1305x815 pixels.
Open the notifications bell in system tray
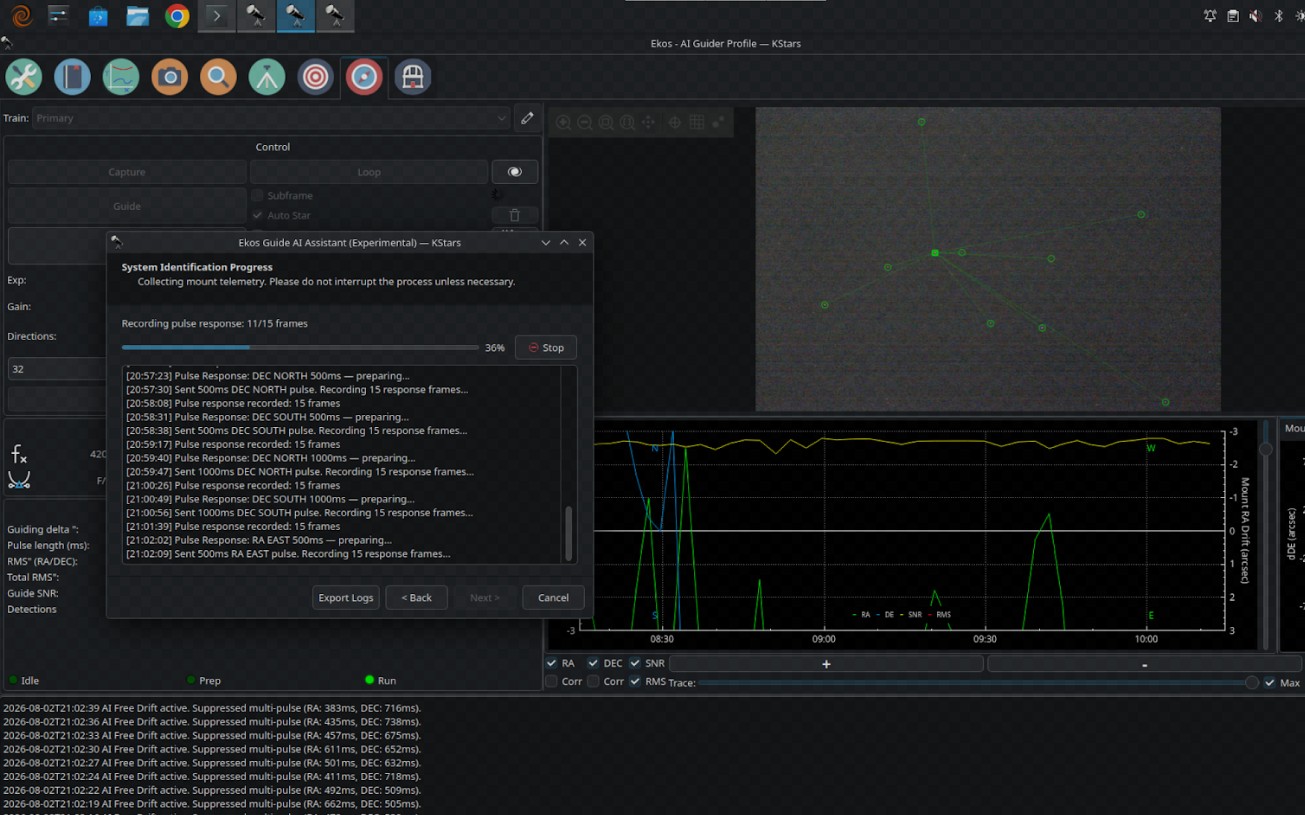pos(1210,16)
